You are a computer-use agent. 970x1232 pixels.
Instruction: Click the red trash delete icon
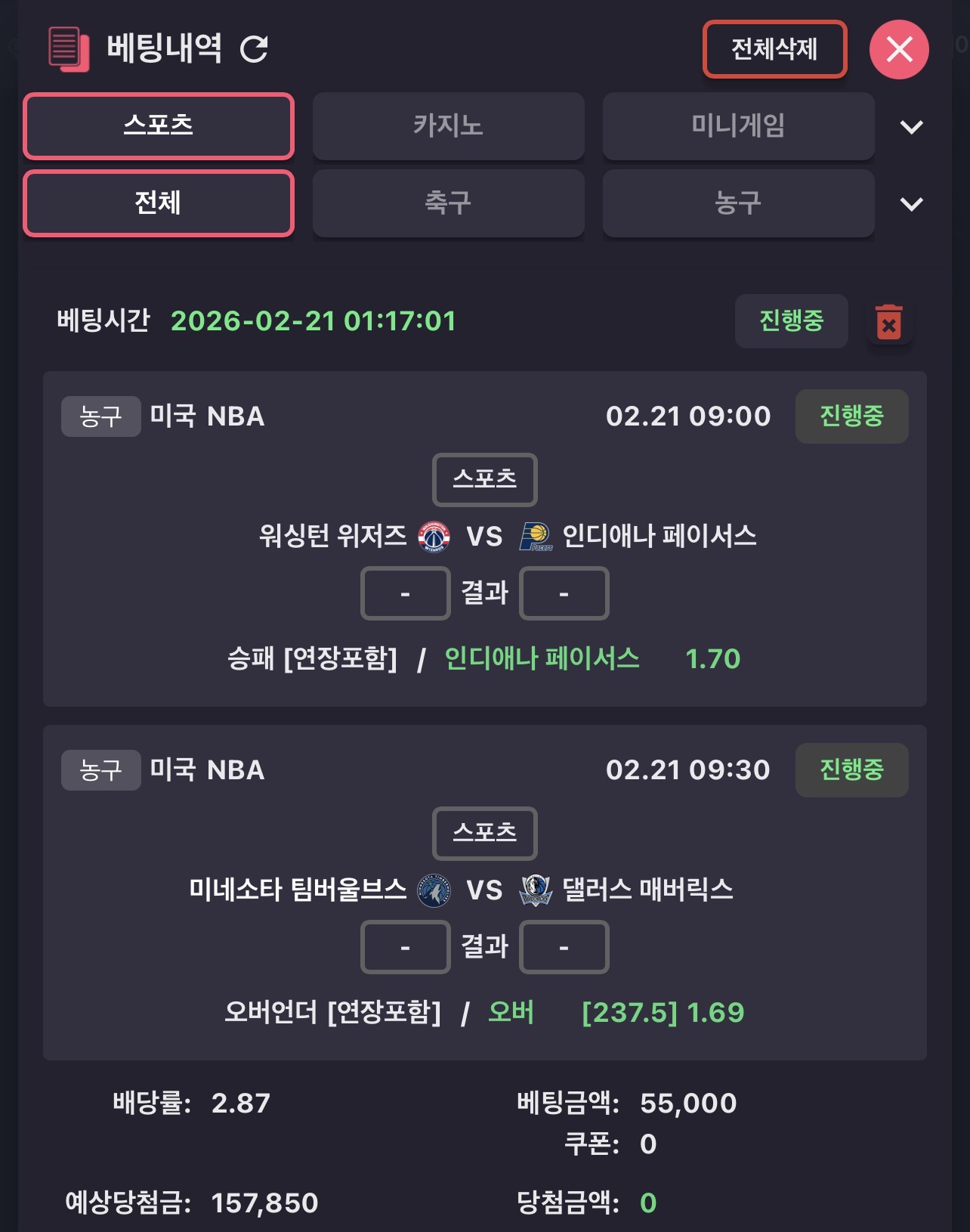(889, 322)
